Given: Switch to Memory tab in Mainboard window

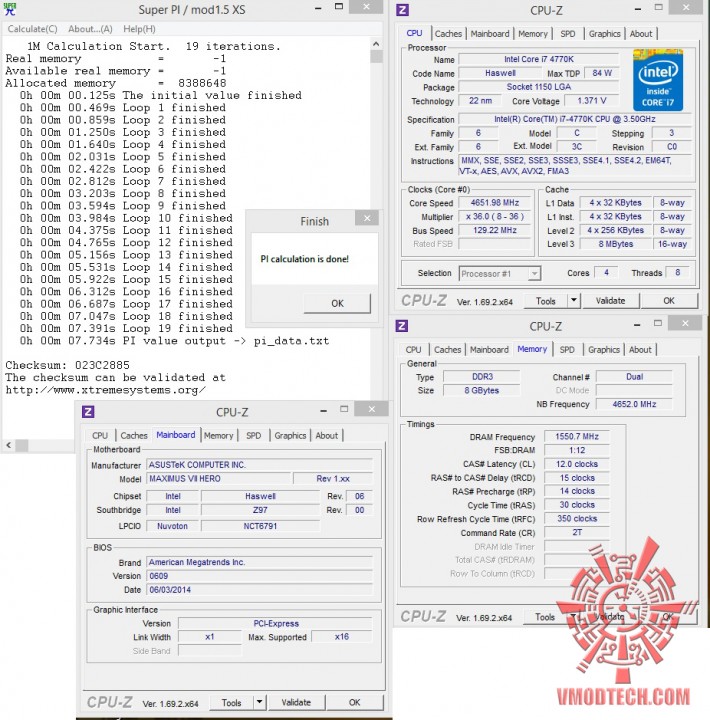Looking at the screenshot, I should coord(219,435).
